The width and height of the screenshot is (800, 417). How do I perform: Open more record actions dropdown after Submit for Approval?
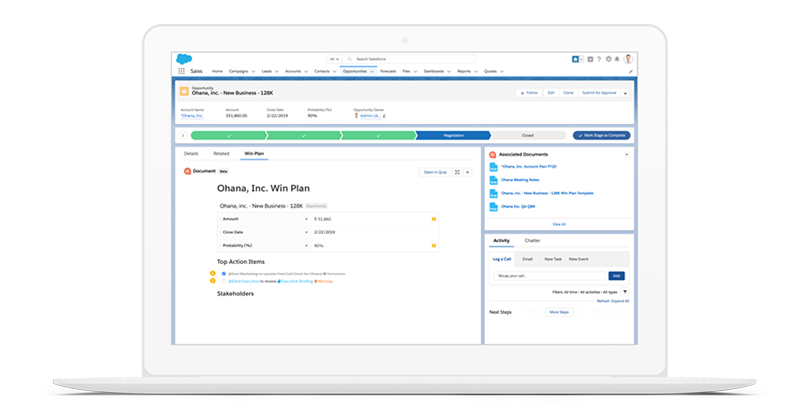(x=625, y=93)
